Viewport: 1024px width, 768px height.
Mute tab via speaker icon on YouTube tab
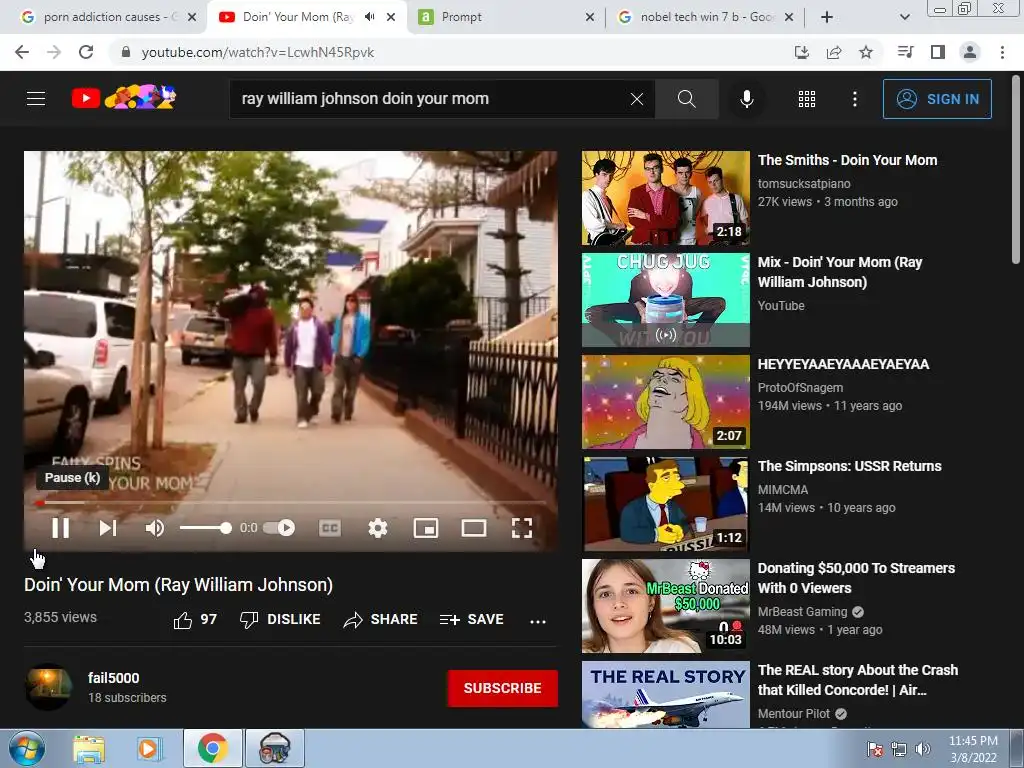pos(370,17)
